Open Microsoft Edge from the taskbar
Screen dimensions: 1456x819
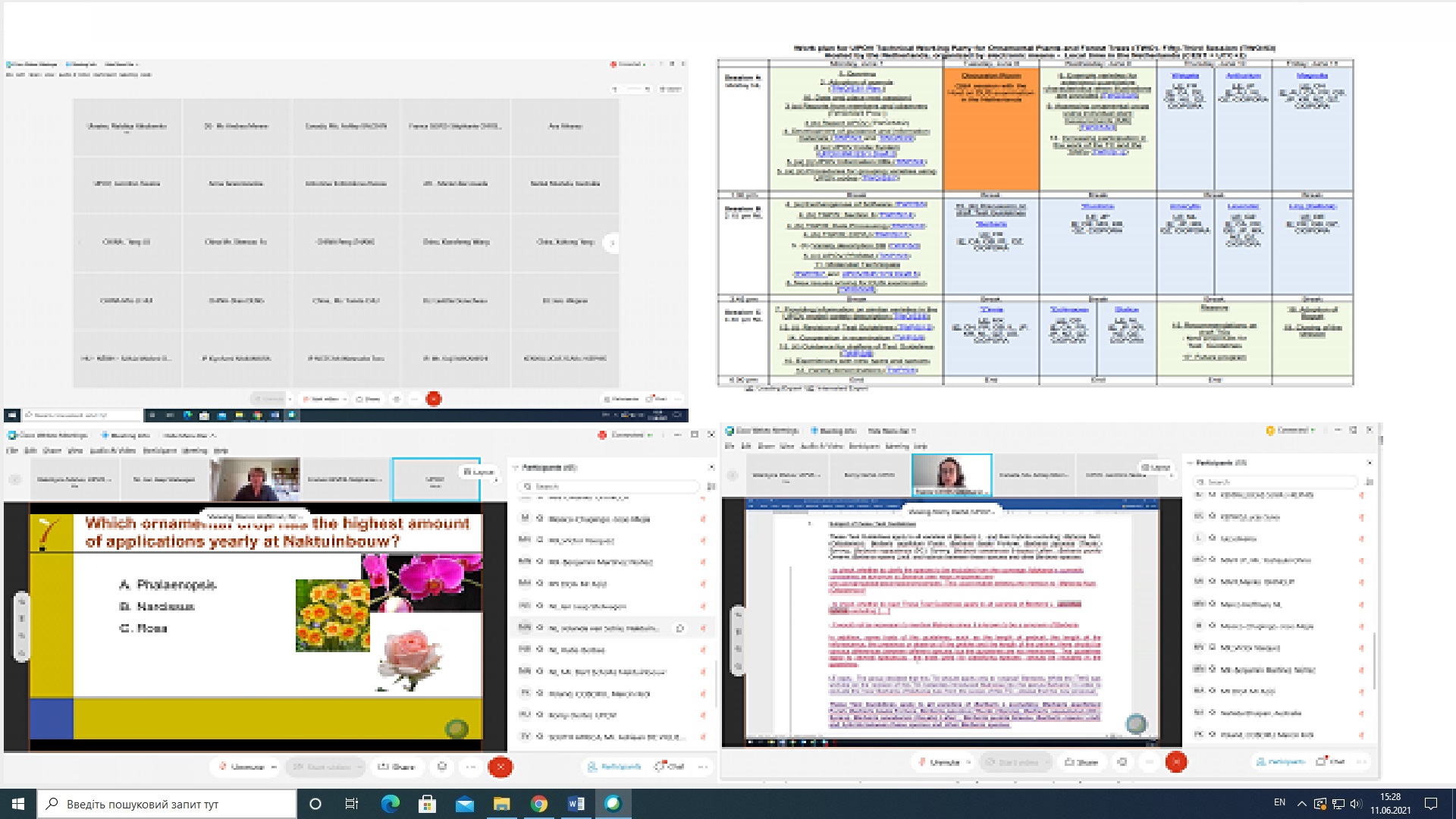(x=390, y=804)
